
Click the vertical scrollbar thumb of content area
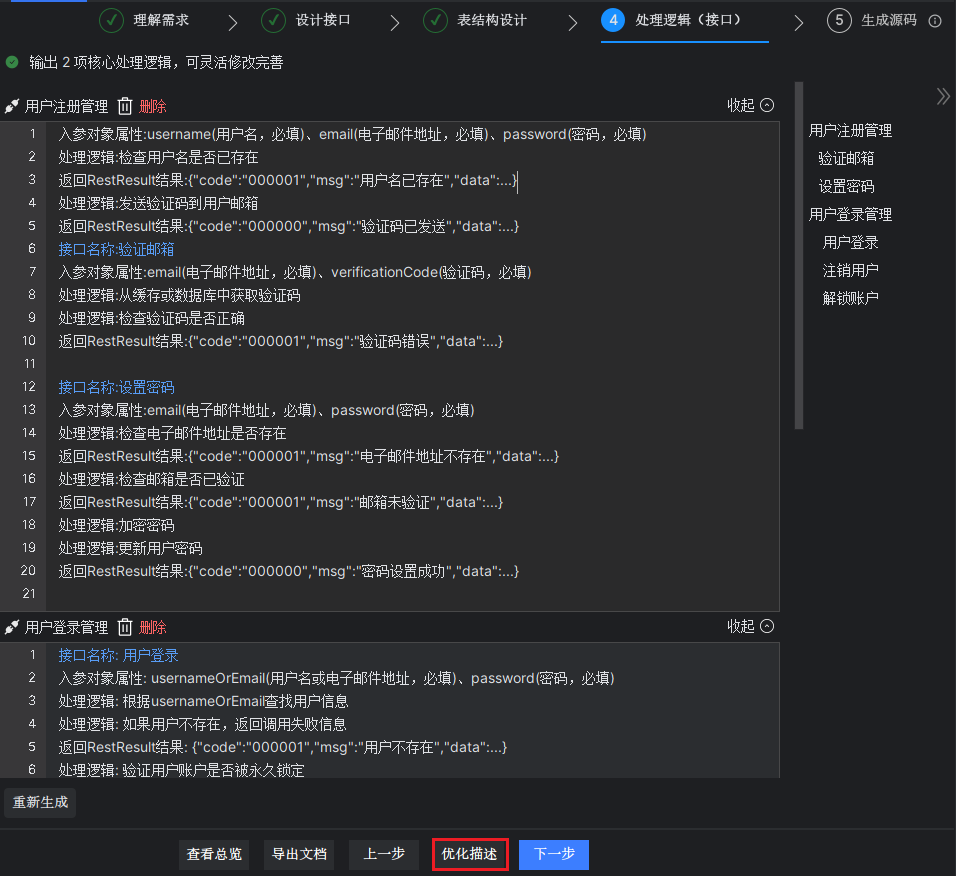pyautogui.click(x=799, y=255)
